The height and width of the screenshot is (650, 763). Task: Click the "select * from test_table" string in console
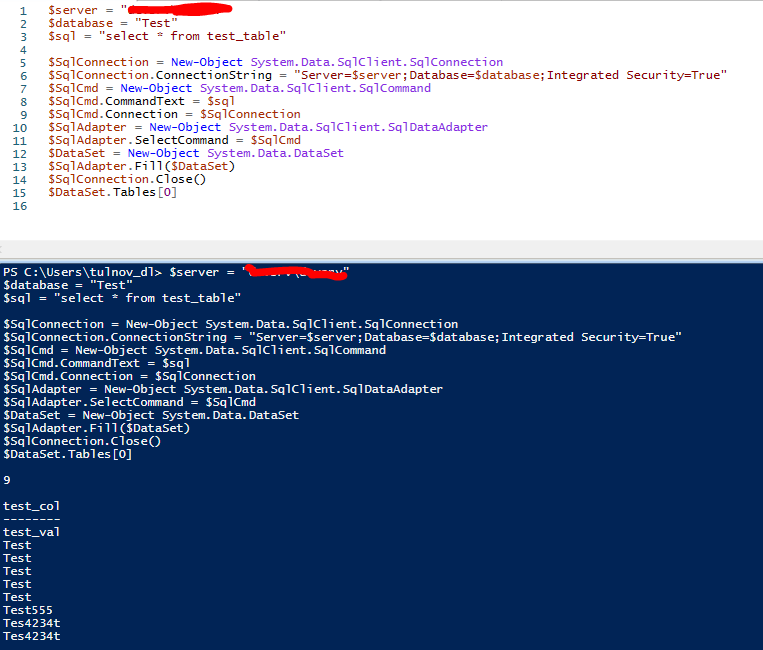147,298
